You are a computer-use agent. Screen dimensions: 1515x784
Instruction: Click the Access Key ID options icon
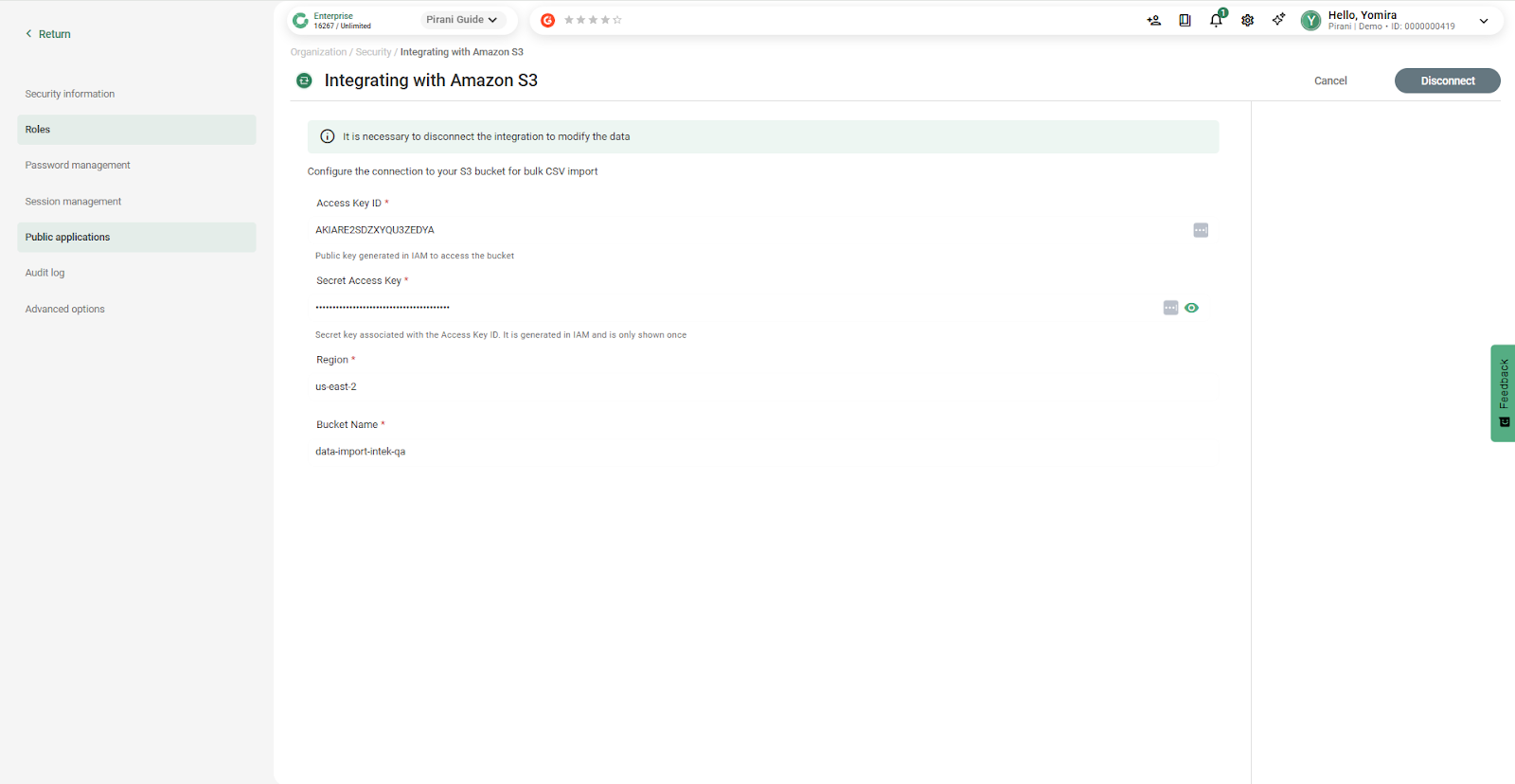pyautogui.click(x=1201, y=230)
